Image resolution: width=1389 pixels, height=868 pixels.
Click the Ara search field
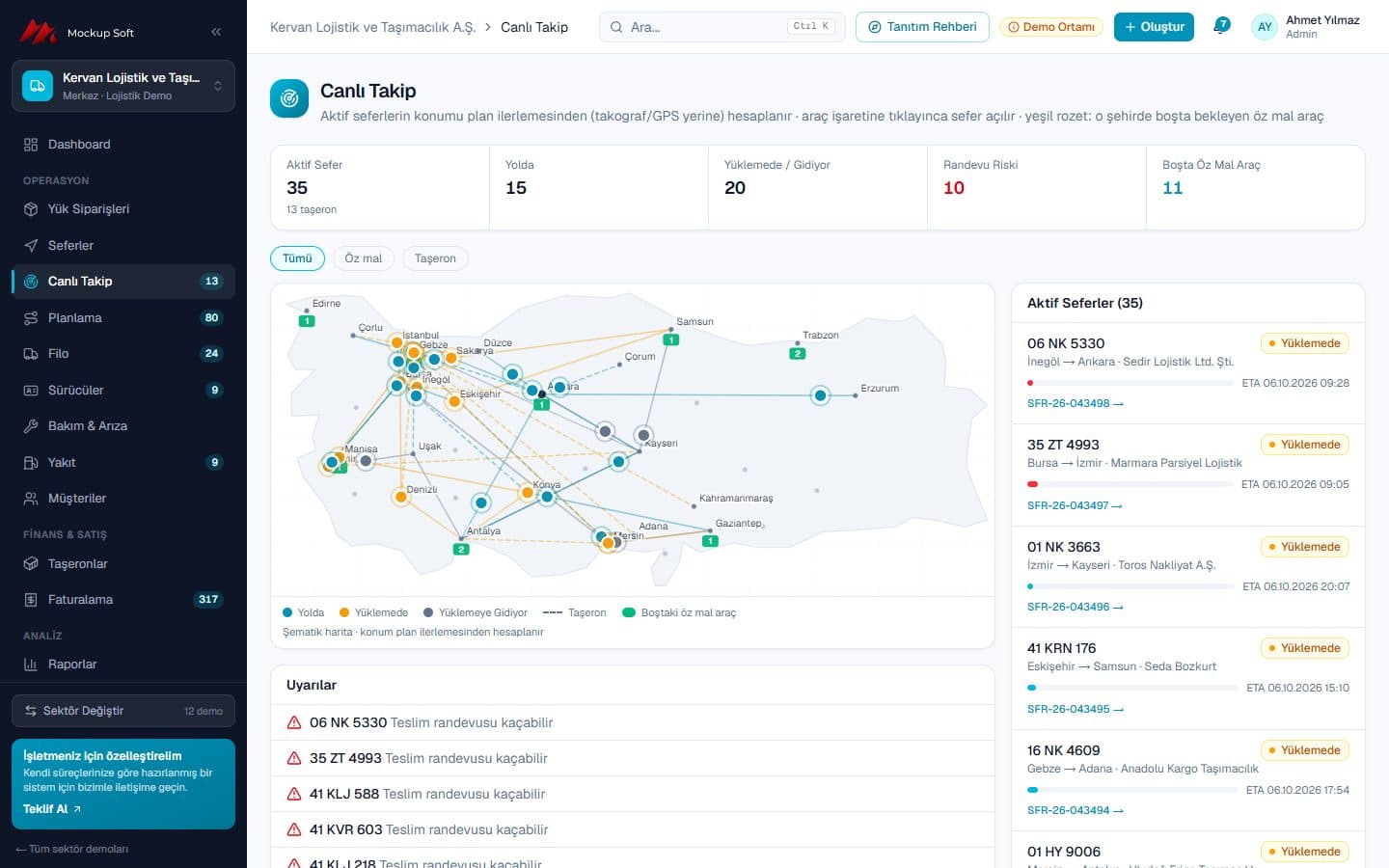pos(722,27)
